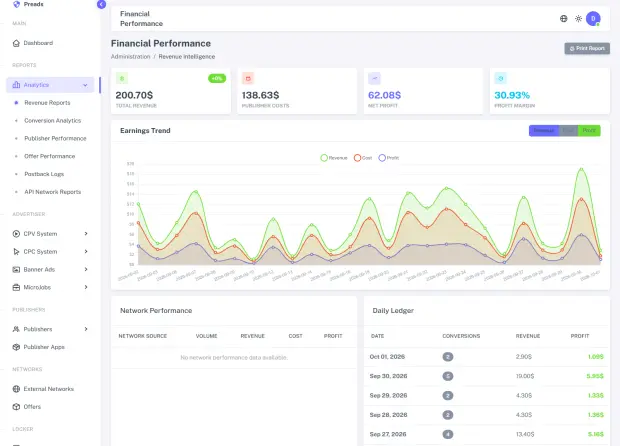This screenshot has width=620, height=446.
Task: Toggle the Revenue series in the chart legend
Action: (333, 158)
